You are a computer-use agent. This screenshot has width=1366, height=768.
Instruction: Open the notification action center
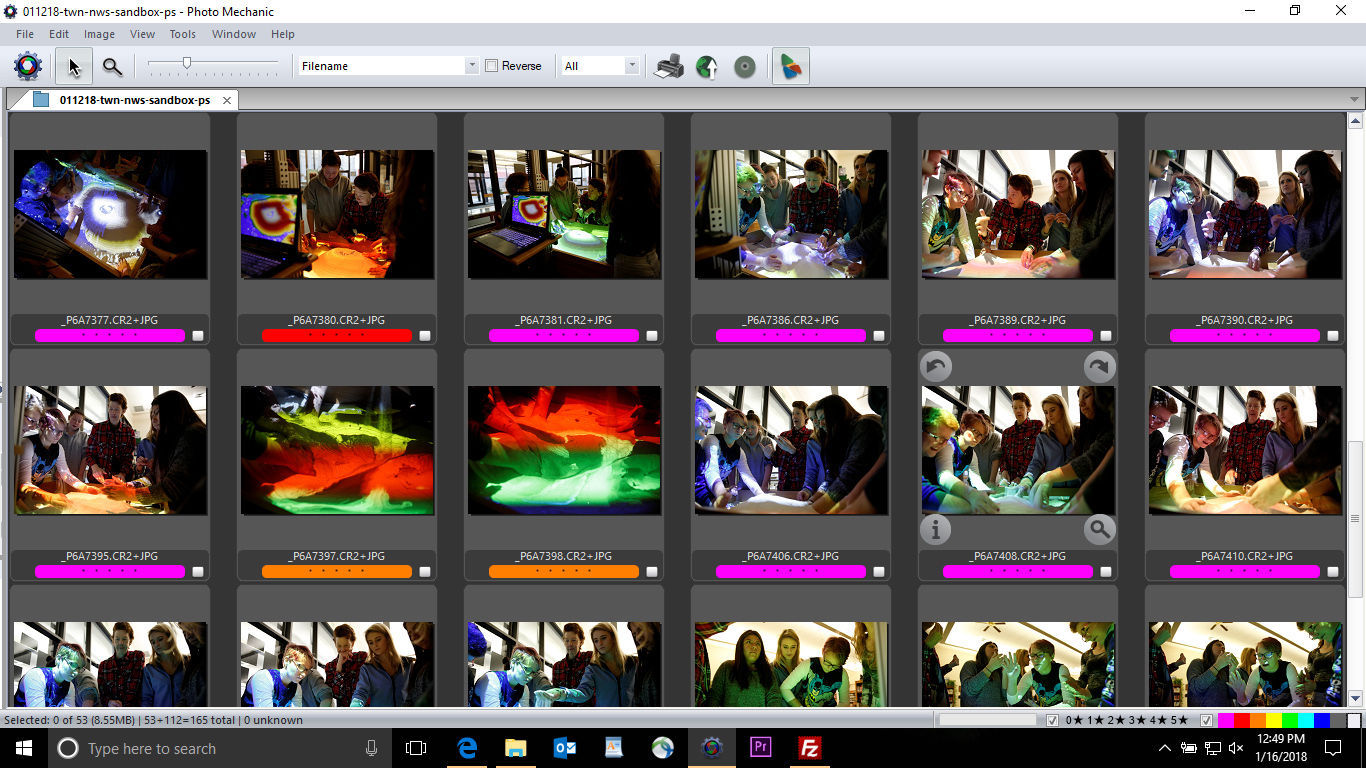click(1333, 748)
